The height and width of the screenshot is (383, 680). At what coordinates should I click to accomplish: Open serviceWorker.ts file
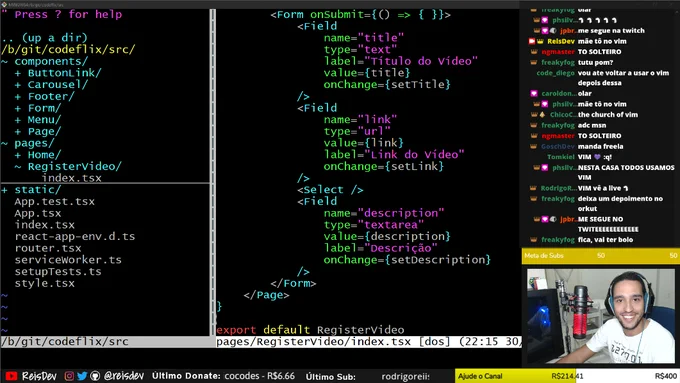point(68,260)
